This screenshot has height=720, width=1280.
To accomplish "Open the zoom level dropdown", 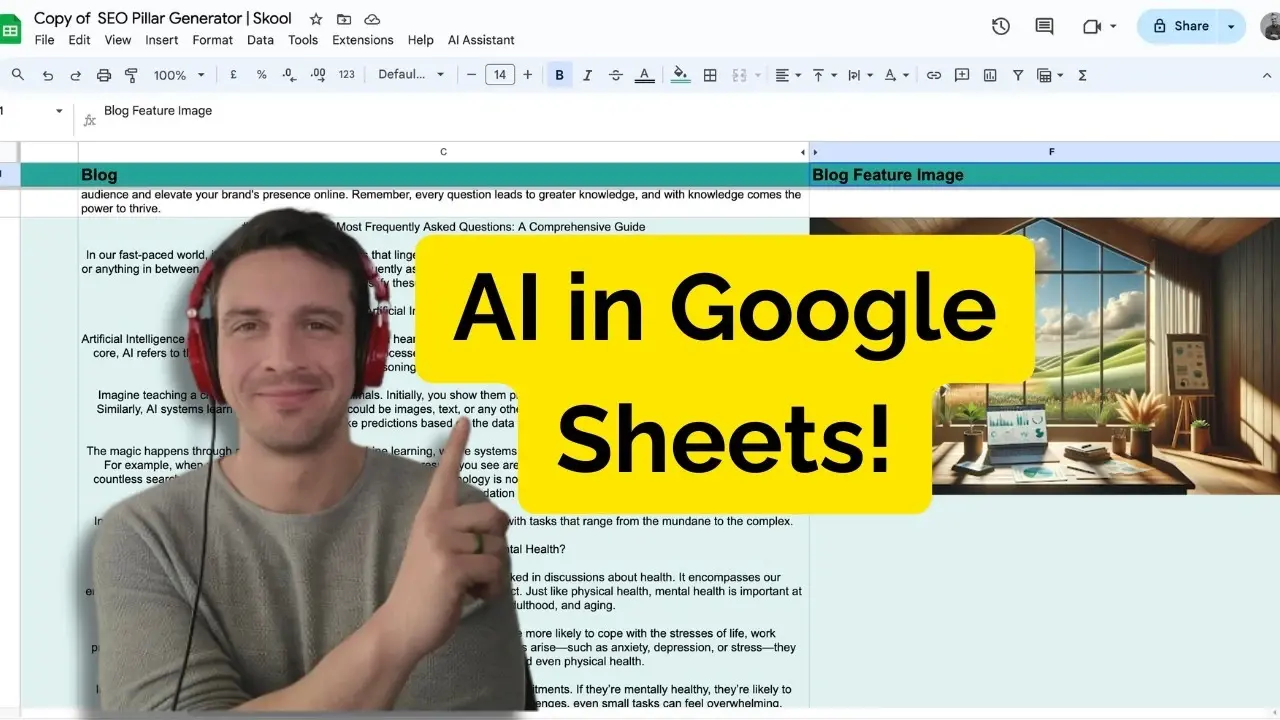I will coord(179,75).
